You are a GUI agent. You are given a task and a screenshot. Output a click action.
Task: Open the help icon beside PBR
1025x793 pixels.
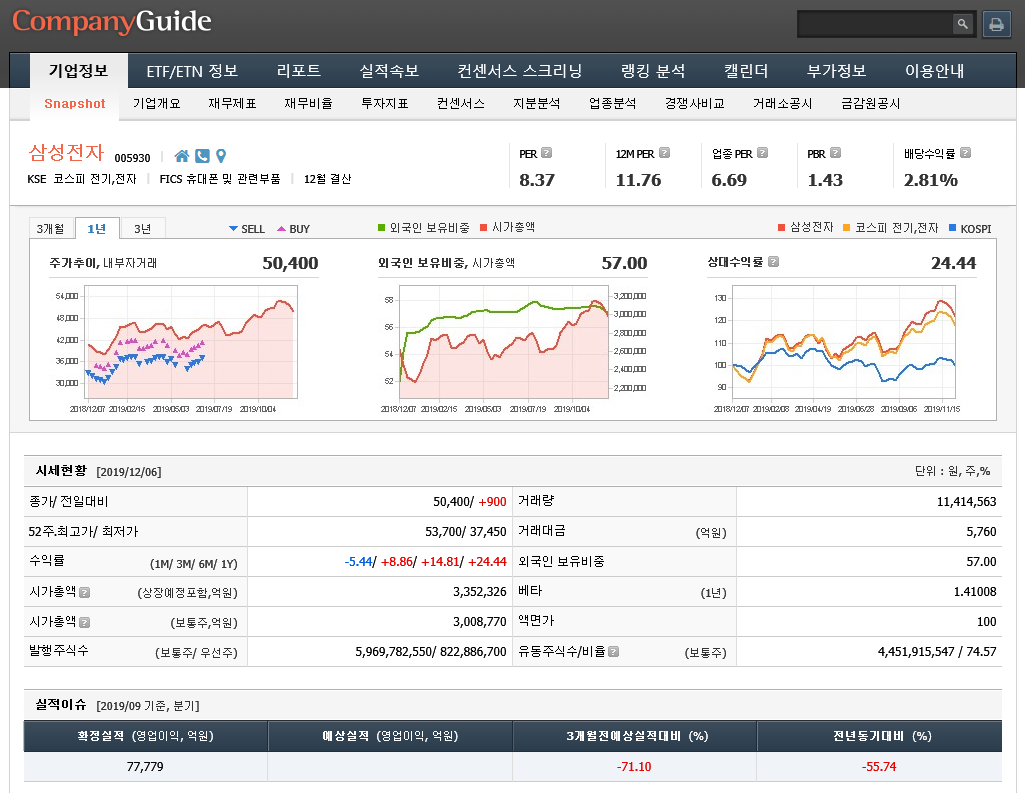[x=835, y=152]
